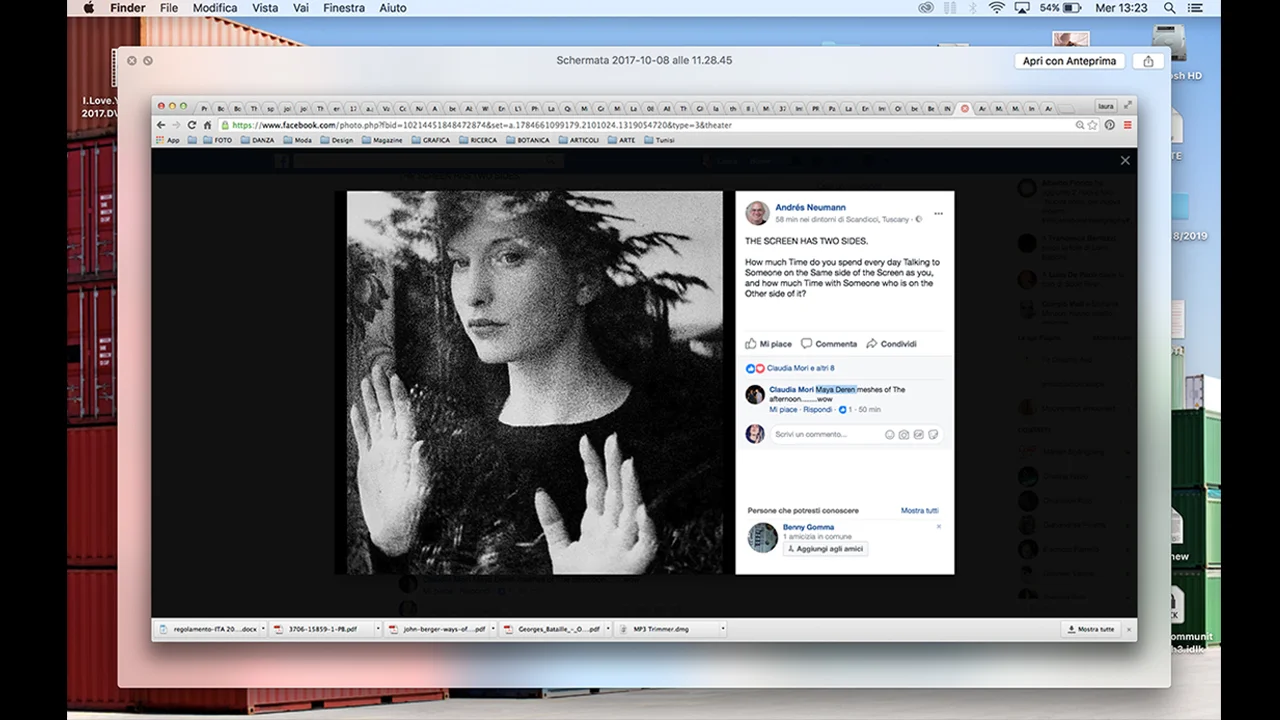Viewport: 1280px width, 720px height.
Task: Click camera icon in comment box
Action: [904, 435]
